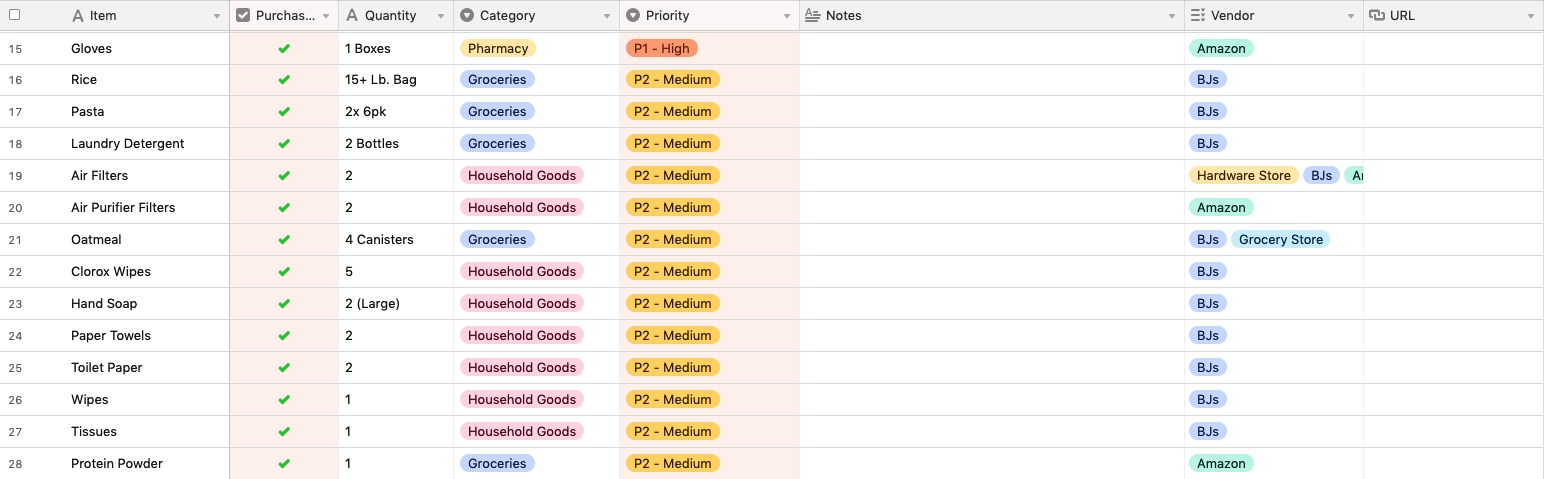Click the checkbox field icon in Purchased header
1544x479 pixels.
click(x=243, y=16)
